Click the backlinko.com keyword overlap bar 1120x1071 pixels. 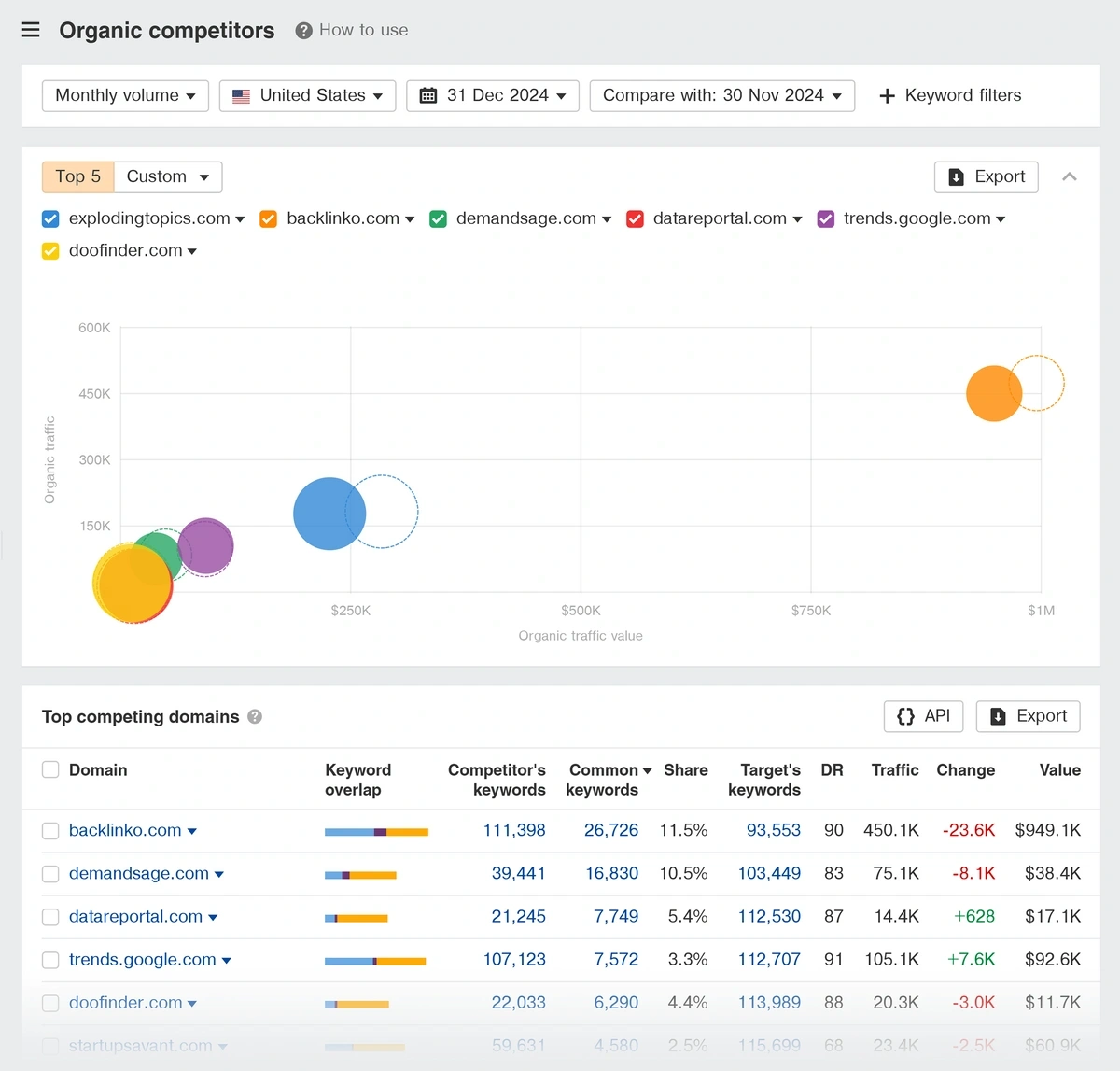[x=376, y=831]
